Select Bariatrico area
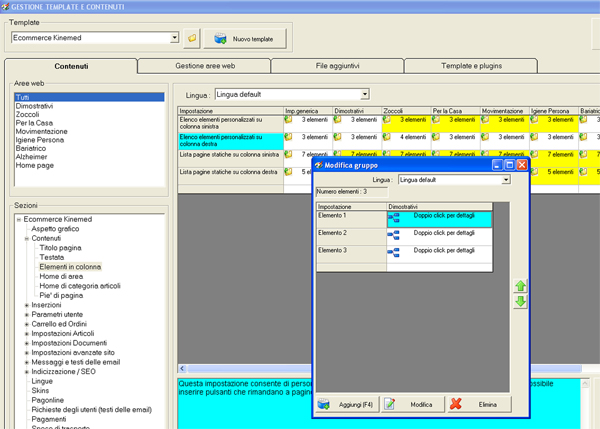The height and width of the screenshot is (429, 600). tap(31, 148)
